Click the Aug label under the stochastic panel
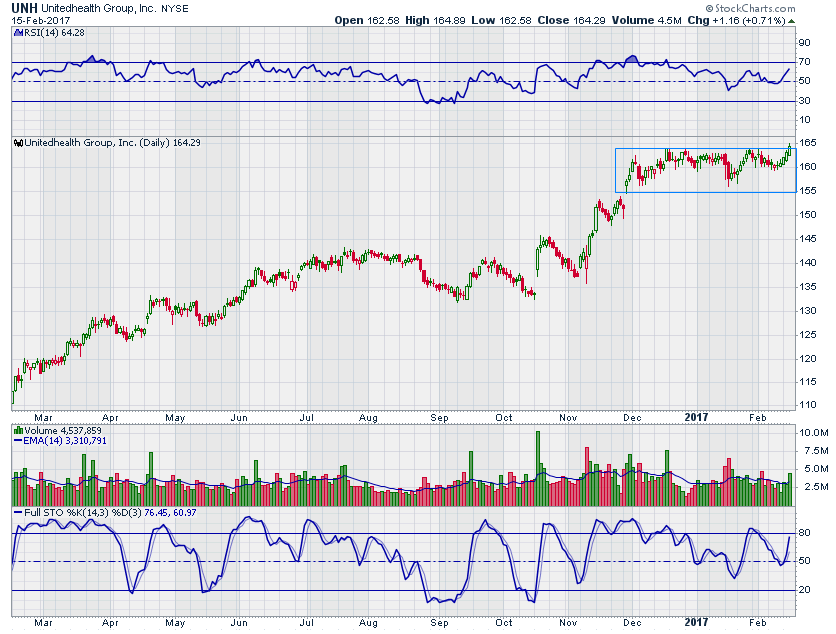Image resolution: width=836 pixels, height=634 pixels. click(368, 623)
